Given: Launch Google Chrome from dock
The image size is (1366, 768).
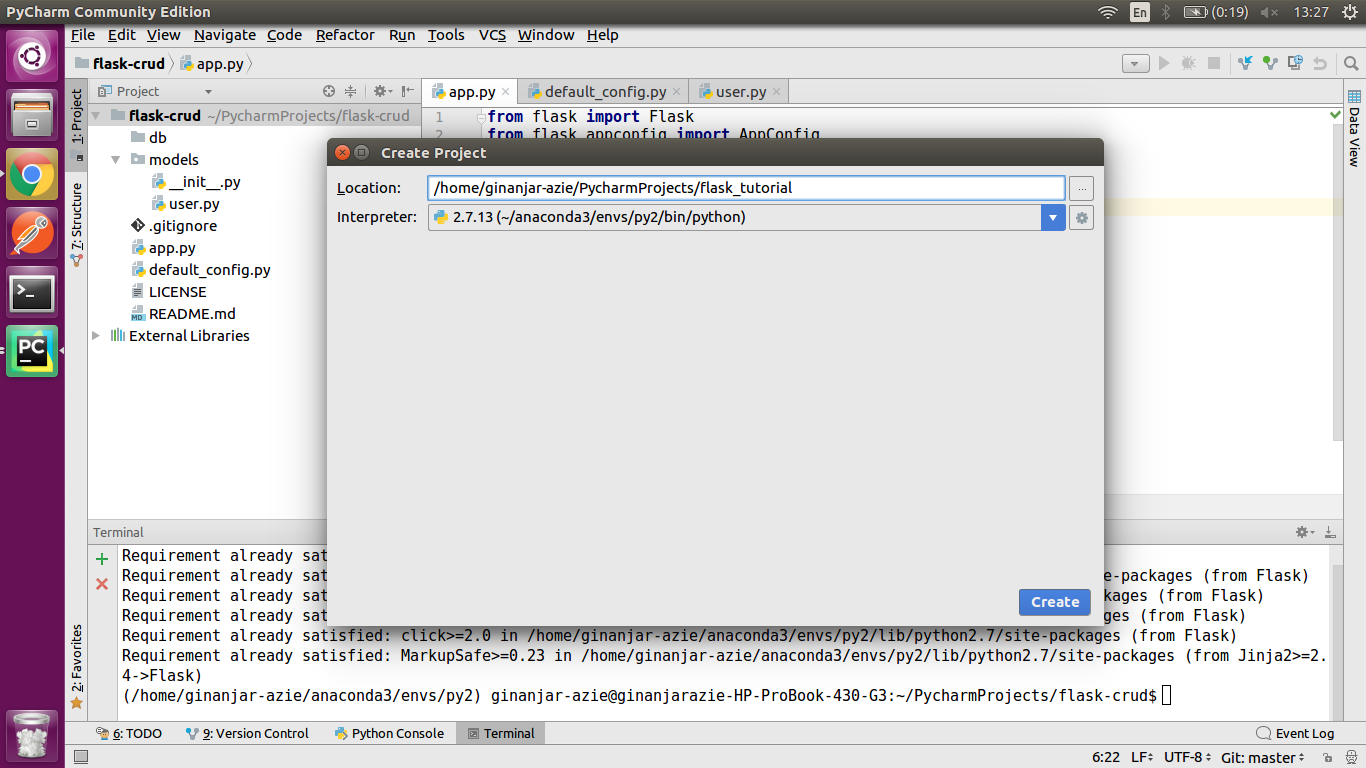Looking at the screenshot, I should [x=32, y=174].
